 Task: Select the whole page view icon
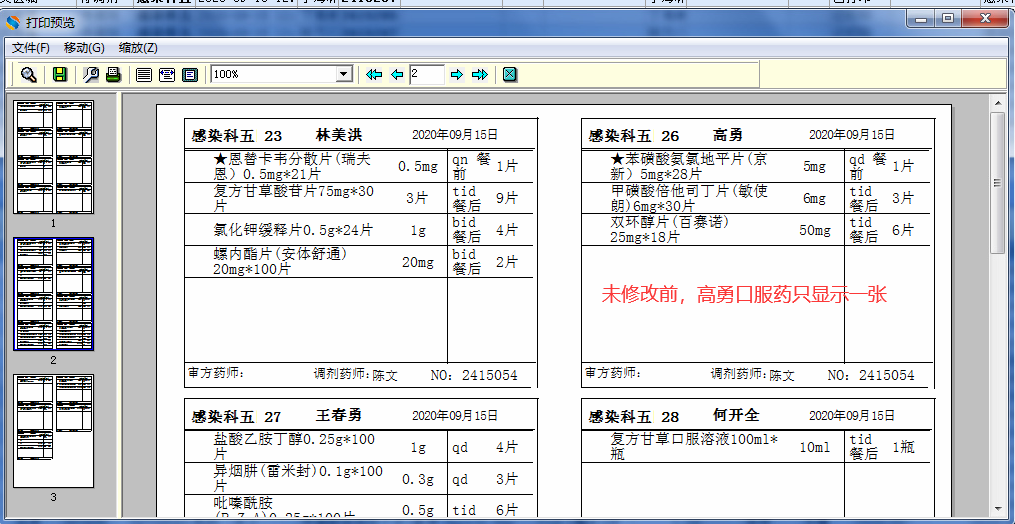point(190,75)
